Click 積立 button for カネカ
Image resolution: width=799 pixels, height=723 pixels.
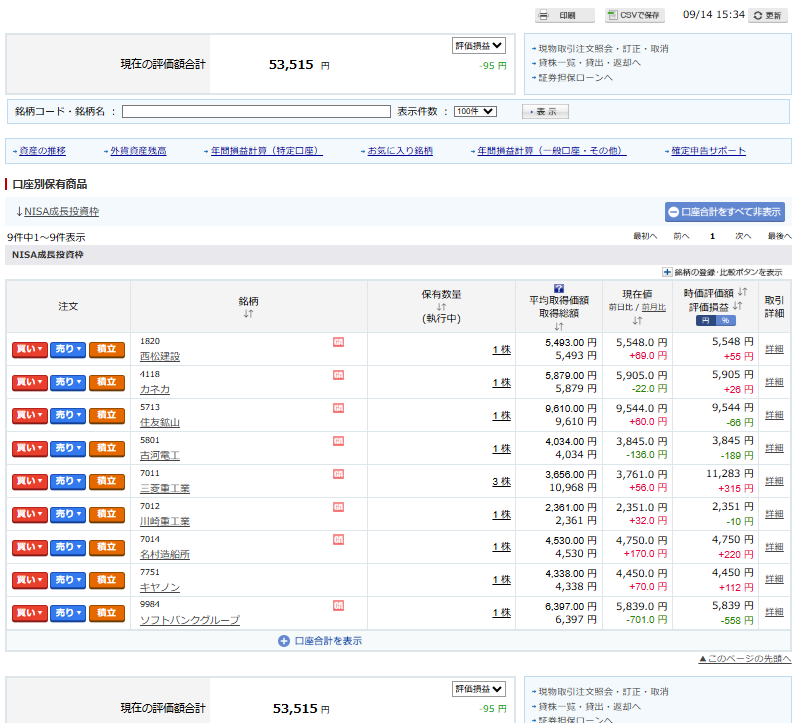click(x=106, y=383)
